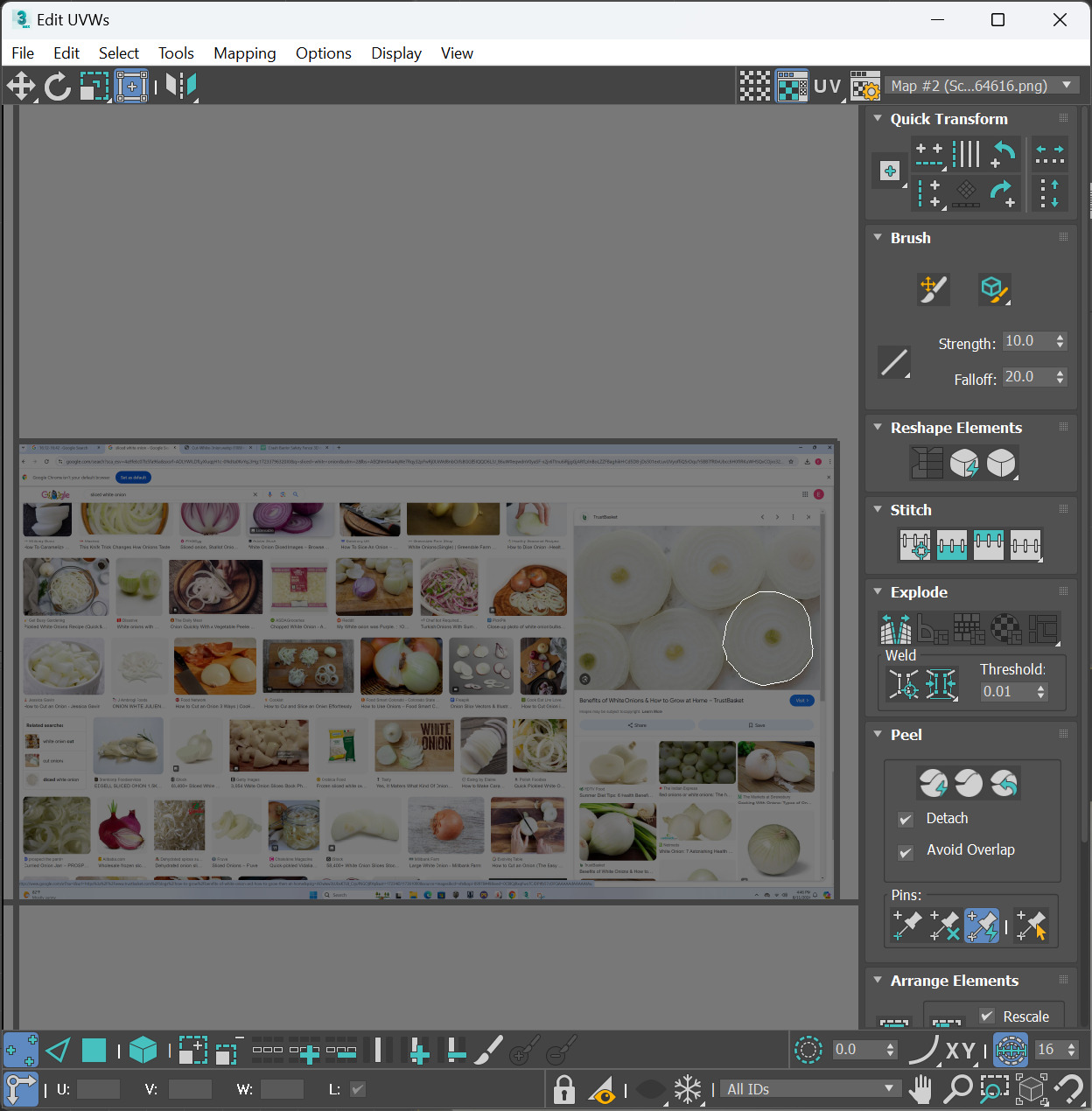The image size is (1092, 1111).
Task: Open the Options menu
Action: [324, 53]
